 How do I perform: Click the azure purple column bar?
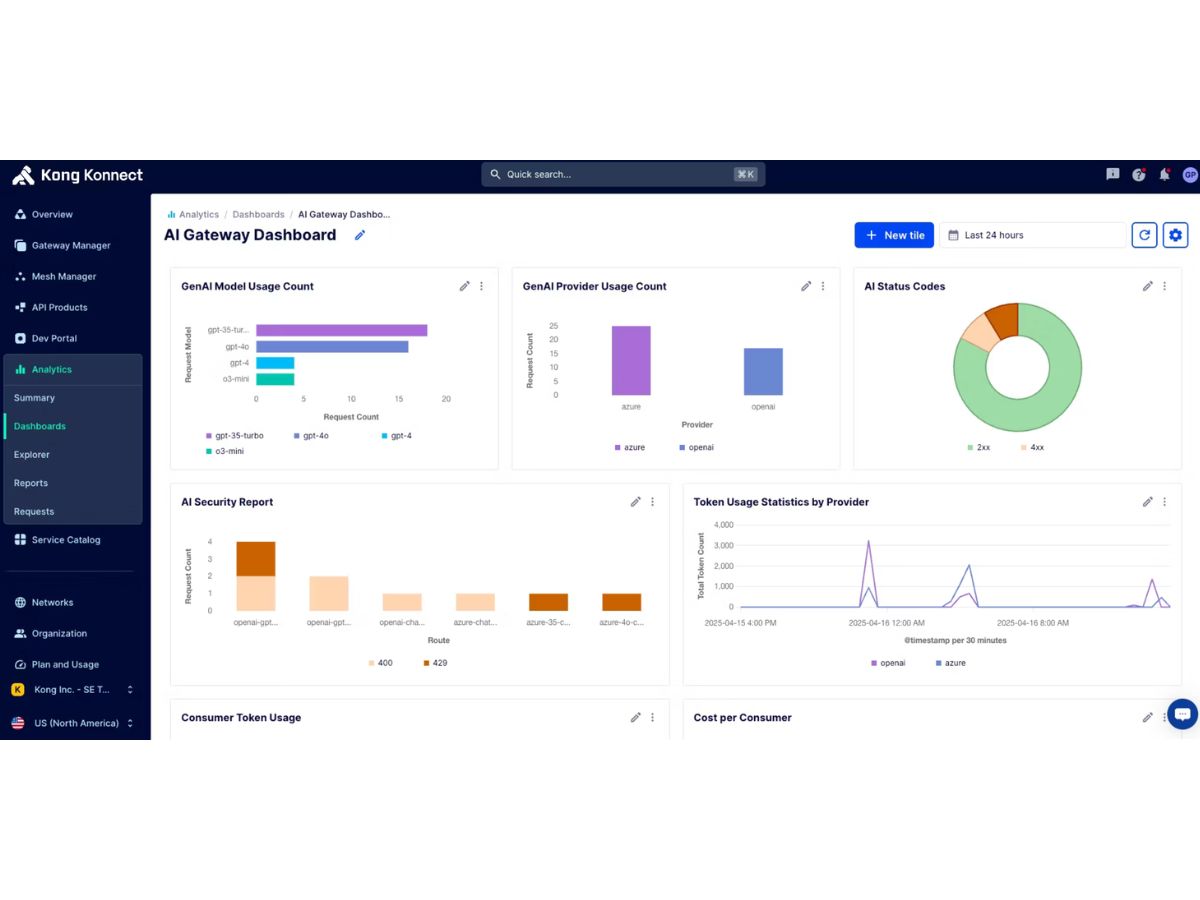pyautogui.click(x=631, y=361)
